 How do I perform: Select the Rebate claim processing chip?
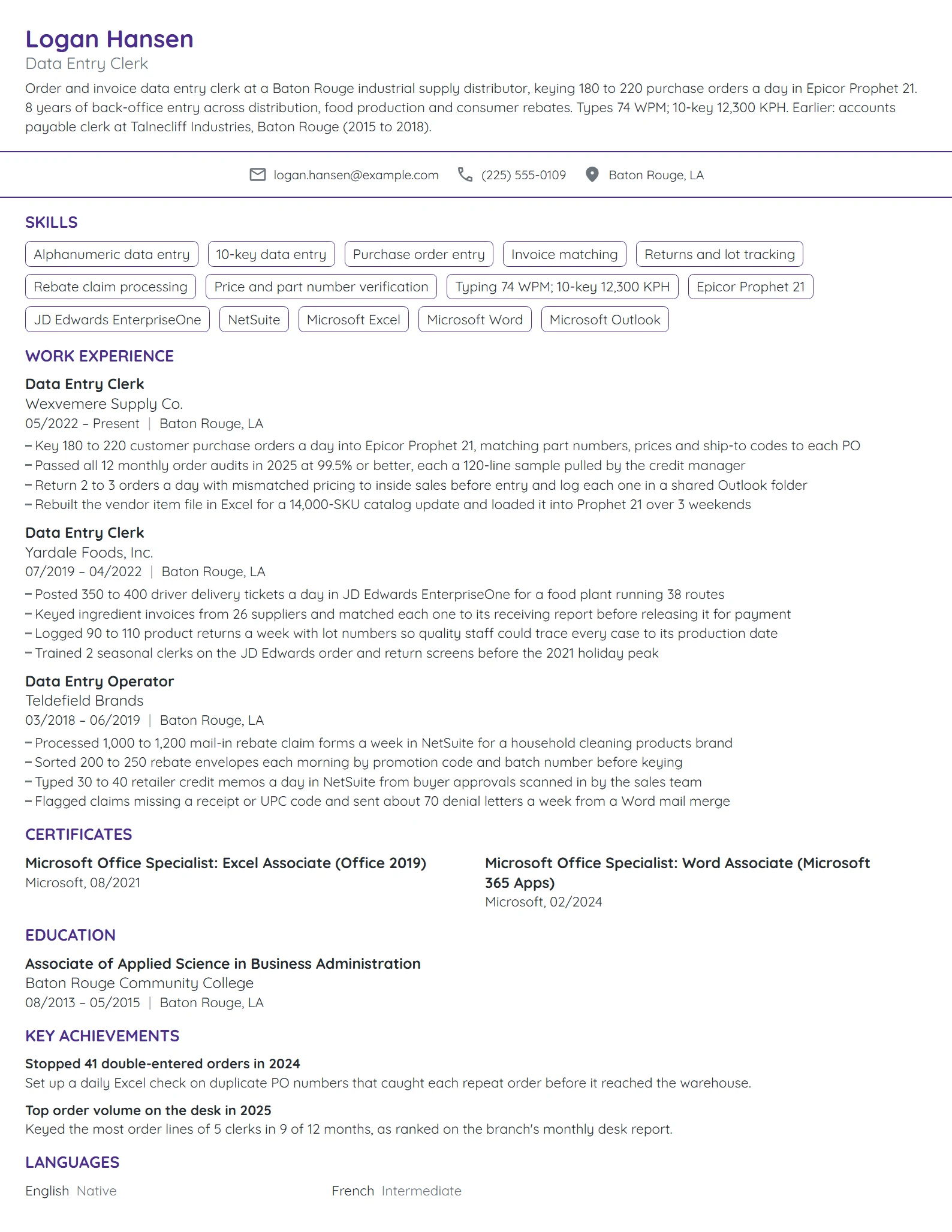click(111, 287)
